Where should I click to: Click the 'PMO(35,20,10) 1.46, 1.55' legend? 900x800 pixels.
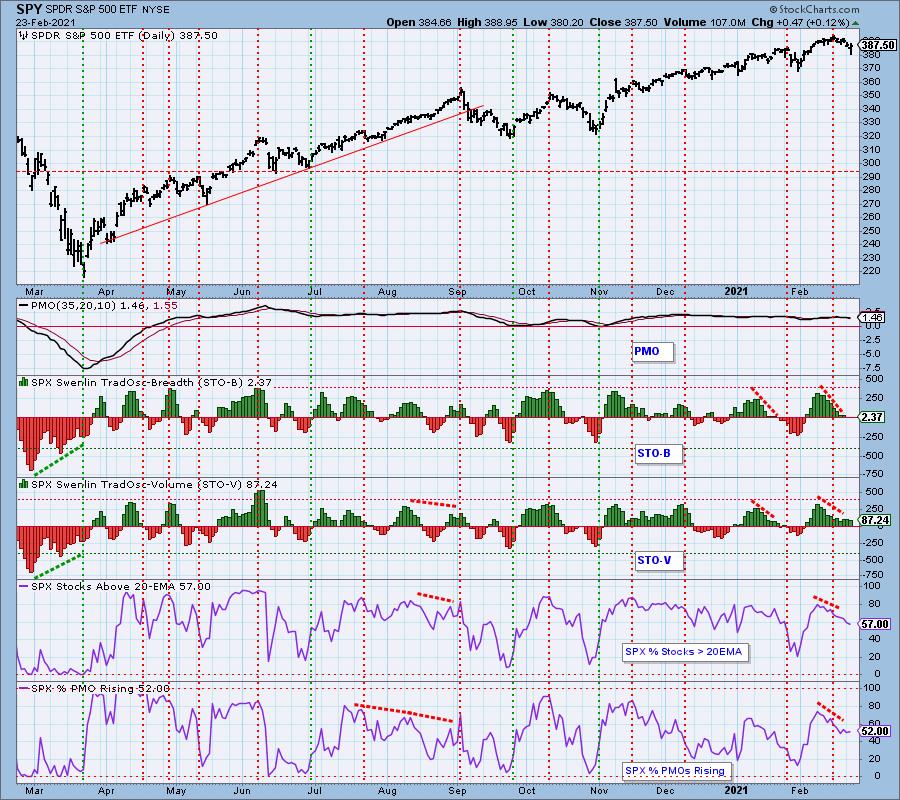104,306
